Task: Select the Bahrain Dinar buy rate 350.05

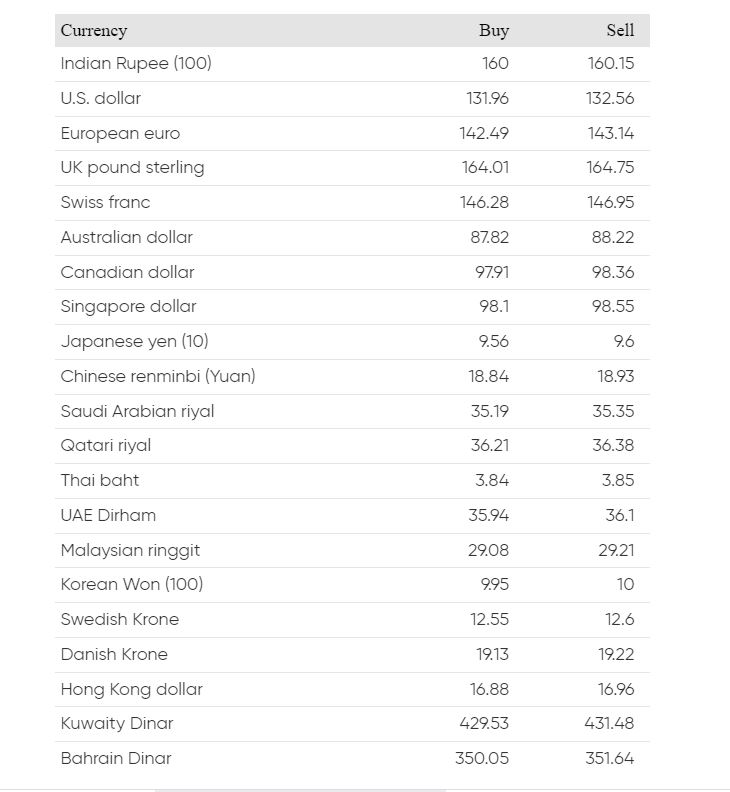Action: 482,758
